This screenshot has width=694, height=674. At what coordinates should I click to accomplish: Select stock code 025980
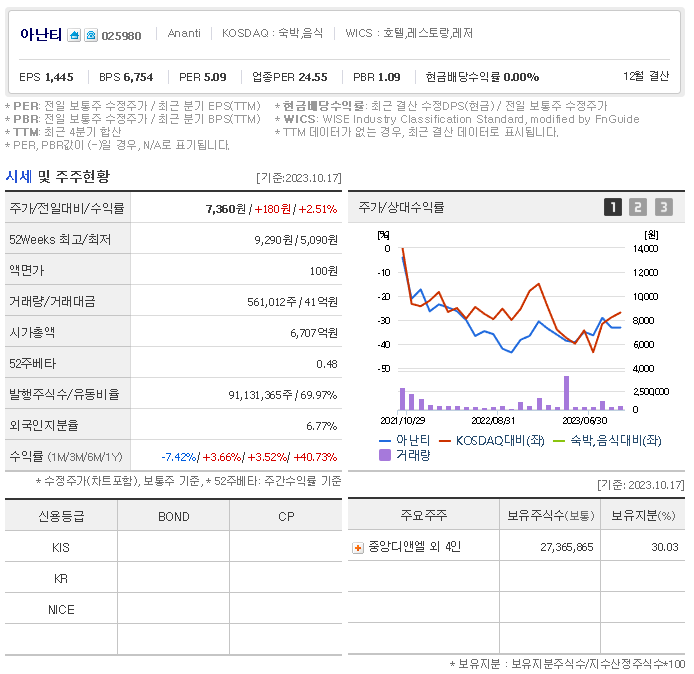121,36
